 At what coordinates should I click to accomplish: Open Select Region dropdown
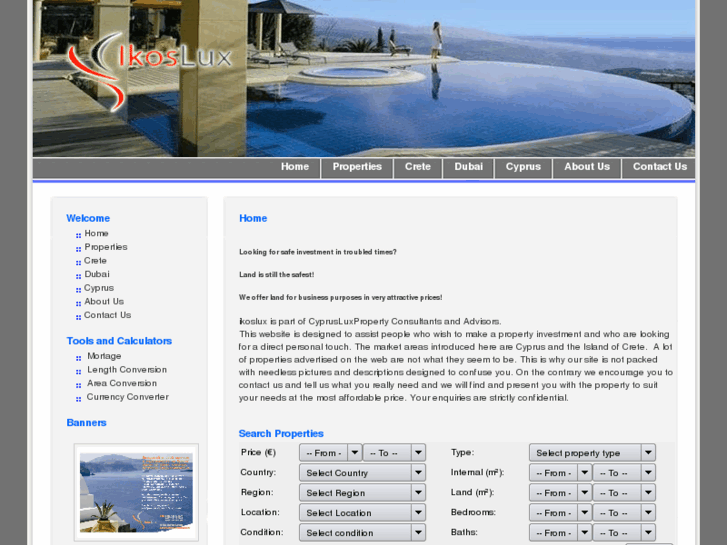(363, 493)
